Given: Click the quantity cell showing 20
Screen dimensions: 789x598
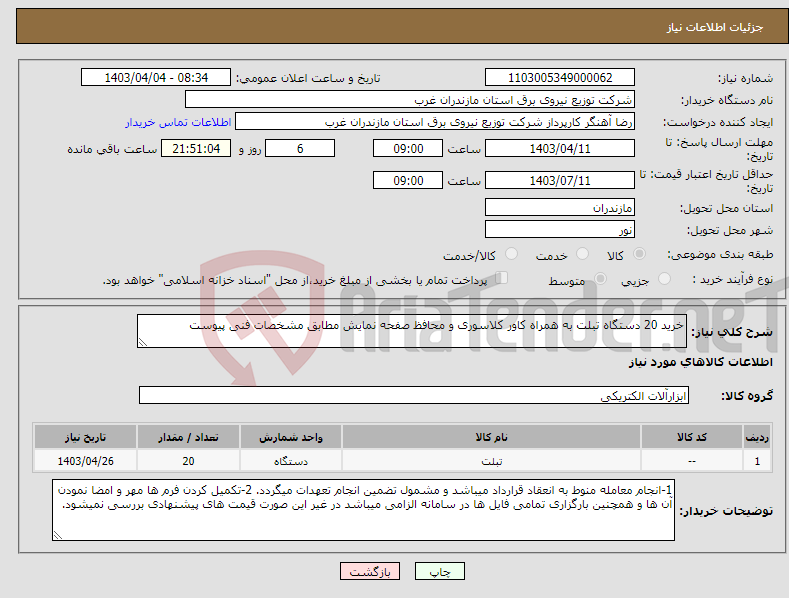Looking at the screenshot, I should (x=188, y=461).
